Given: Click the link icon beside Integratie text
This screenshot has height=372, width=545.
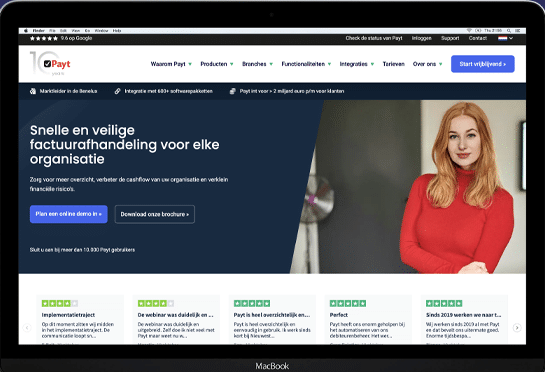Looking at the screenshot, I should [x=117, y=91].
